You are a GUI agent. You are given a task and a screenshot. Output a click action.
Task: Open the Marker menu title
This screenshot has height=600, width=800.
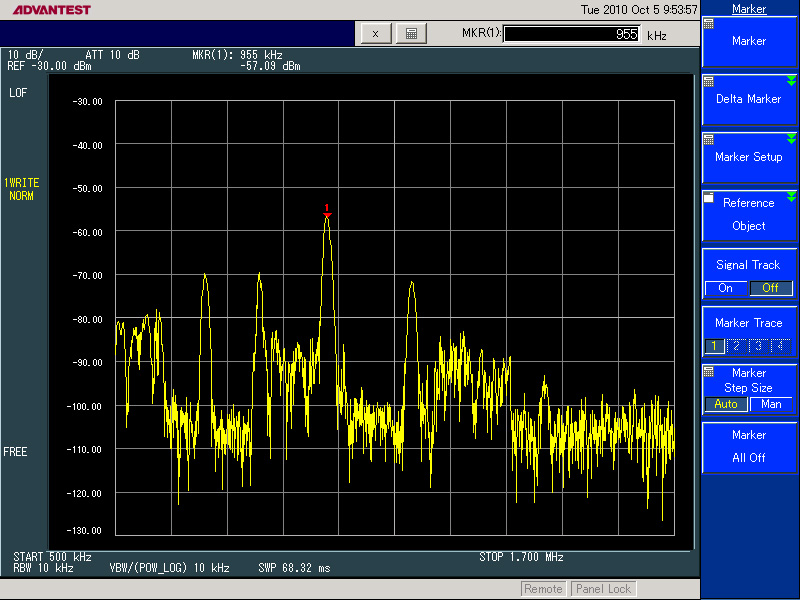point(749,9)
